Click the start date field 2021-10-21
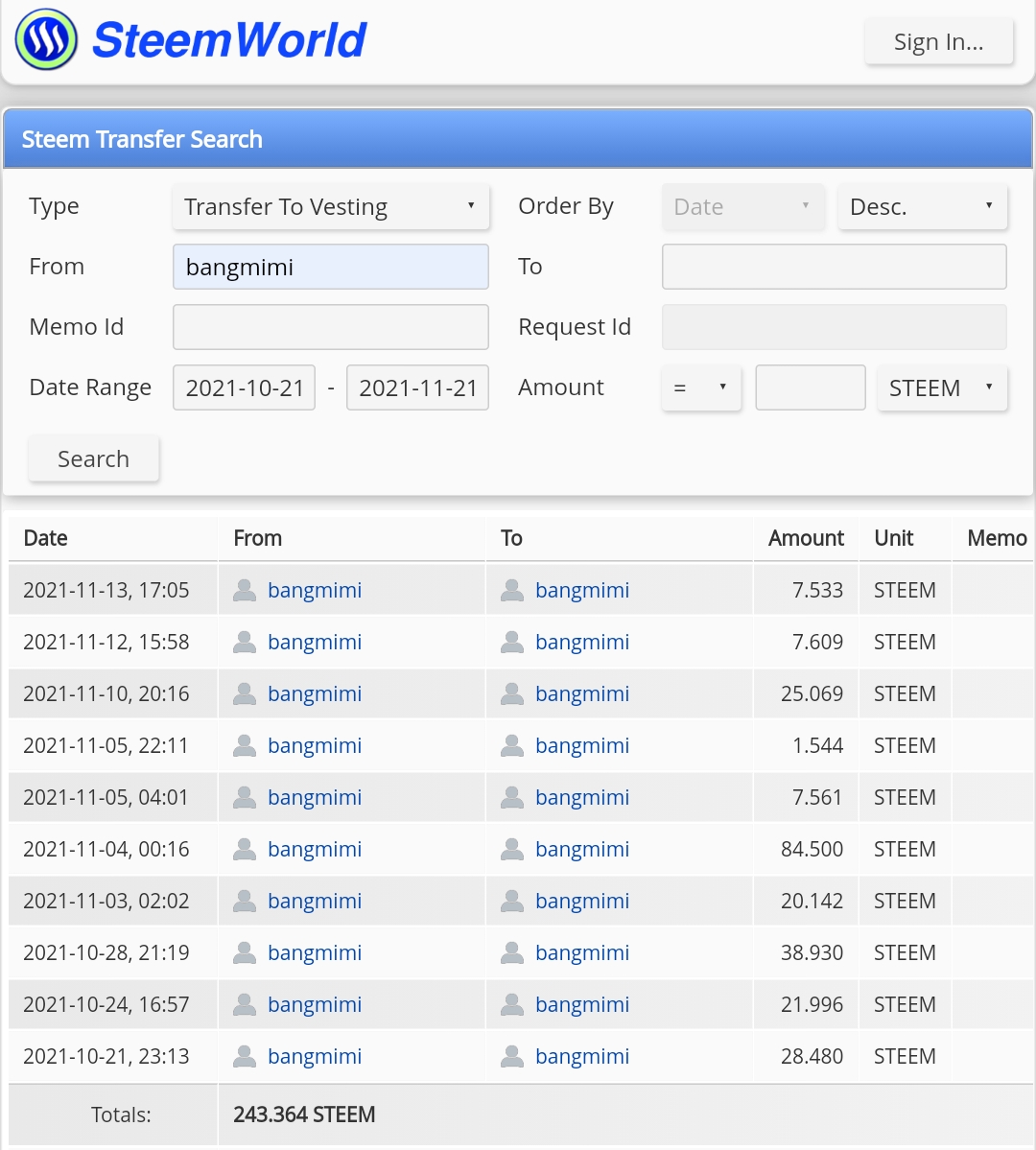This screenshot has width=1036, height=1150. [x=245, y=387]
